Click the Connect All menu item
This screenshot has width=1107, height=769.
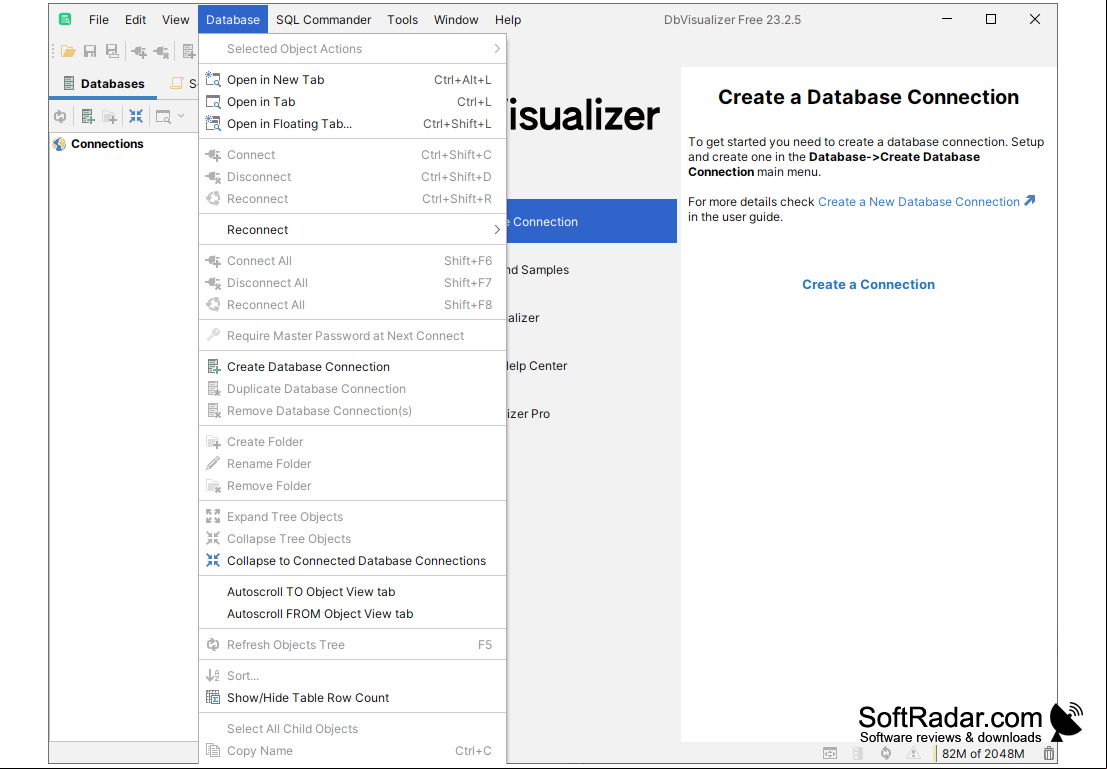(352, 261)
